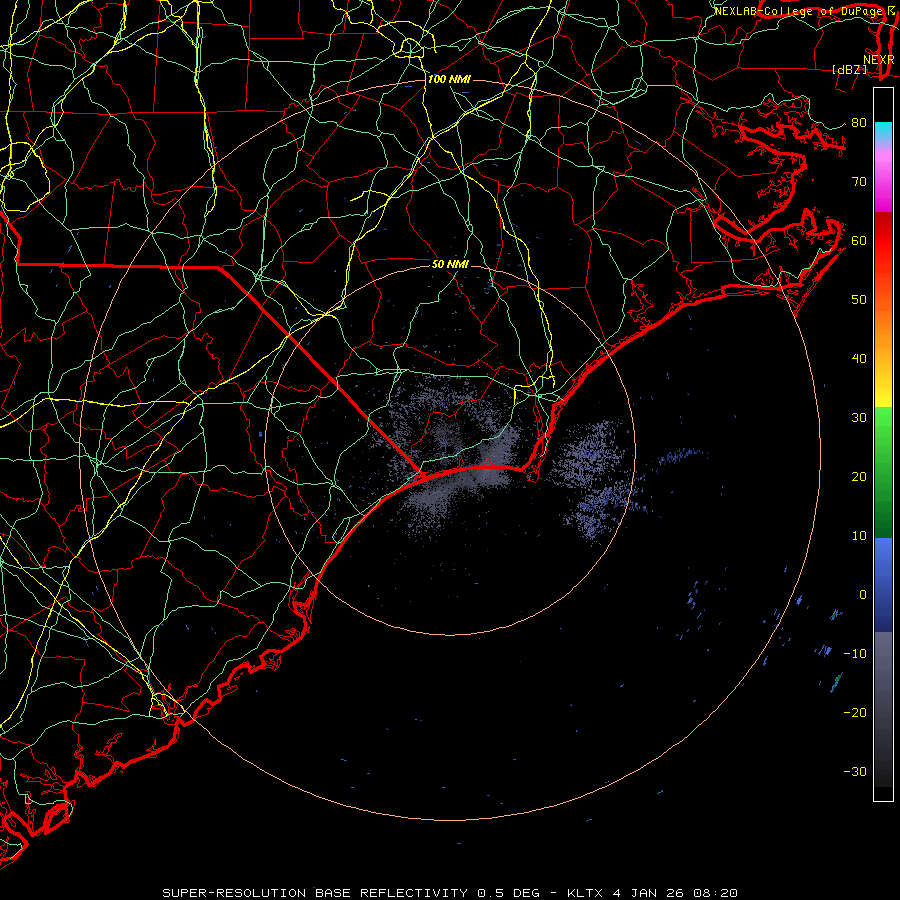
Task: Click the -10 value on the color scale
Action: [x=855, y=654]
